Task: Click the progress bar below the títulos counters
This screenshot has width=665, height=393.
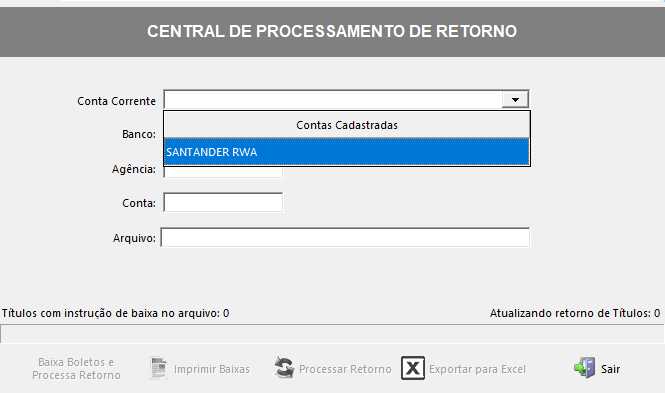Action: tap(332, 334)
